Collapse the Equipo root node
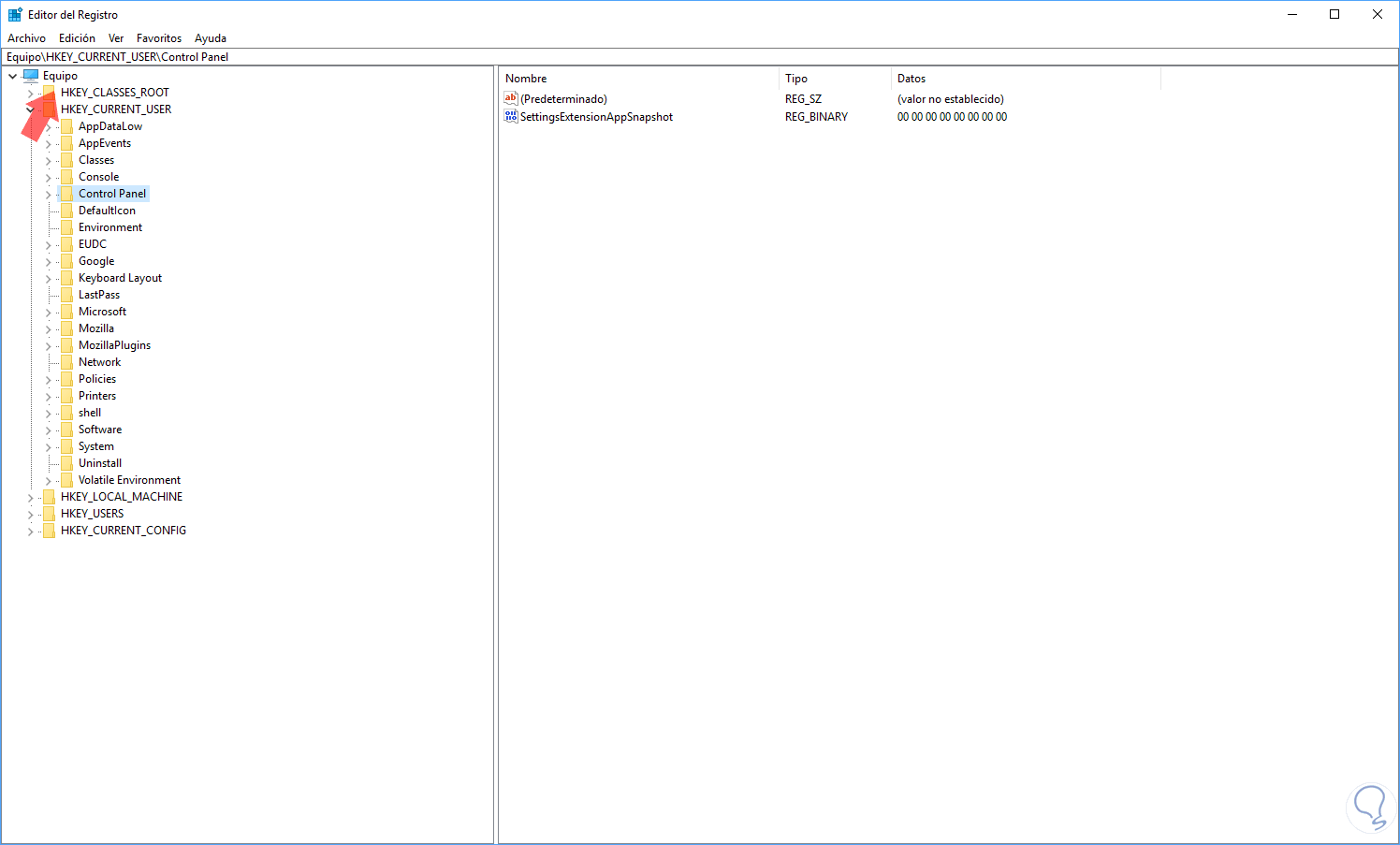Viewport: 1400px width, 845px height. [12, 76]
